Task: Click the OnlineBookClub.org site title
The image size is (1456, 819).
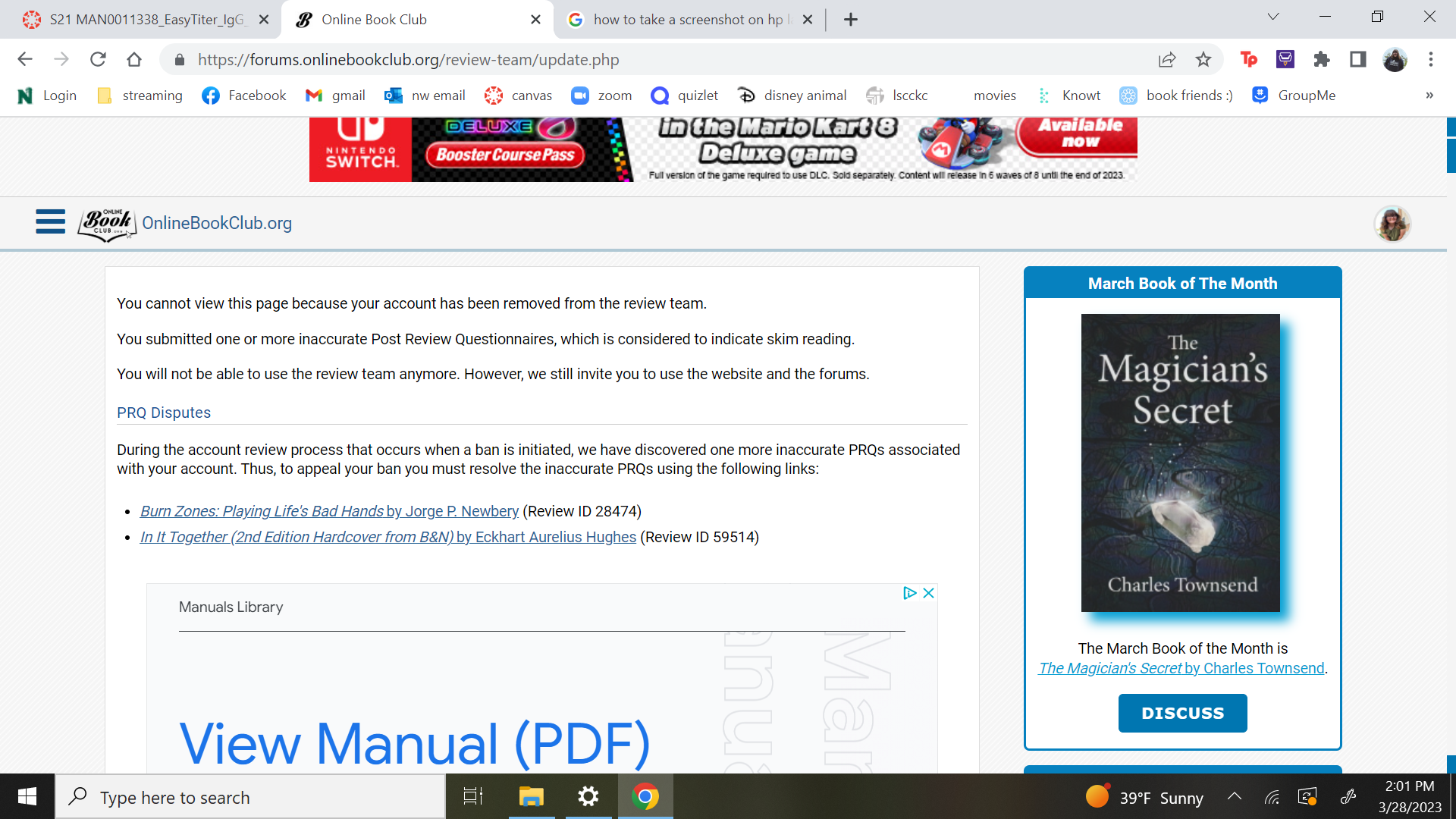Action: click(217, 223)
